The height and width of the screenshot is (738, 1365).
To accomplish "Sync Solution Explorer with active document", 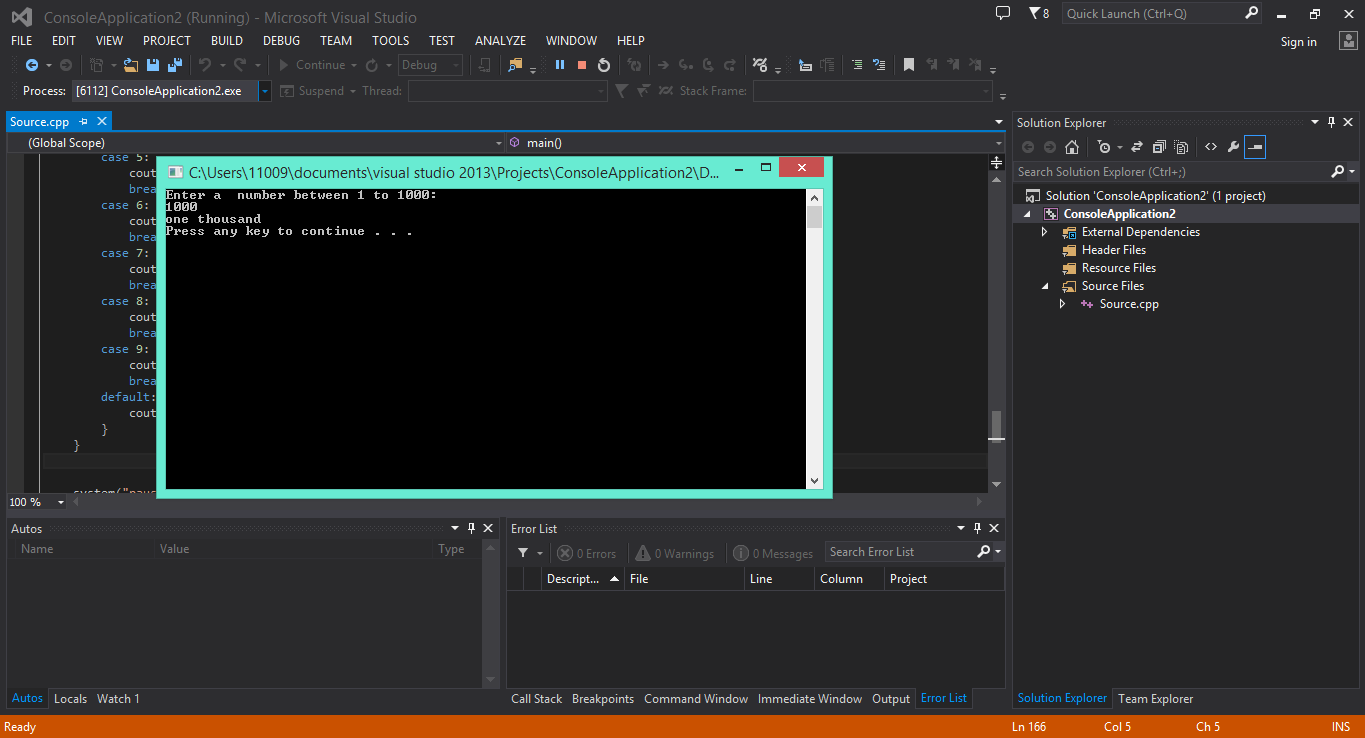I will pyautogui.click(x=1137, y=147).
